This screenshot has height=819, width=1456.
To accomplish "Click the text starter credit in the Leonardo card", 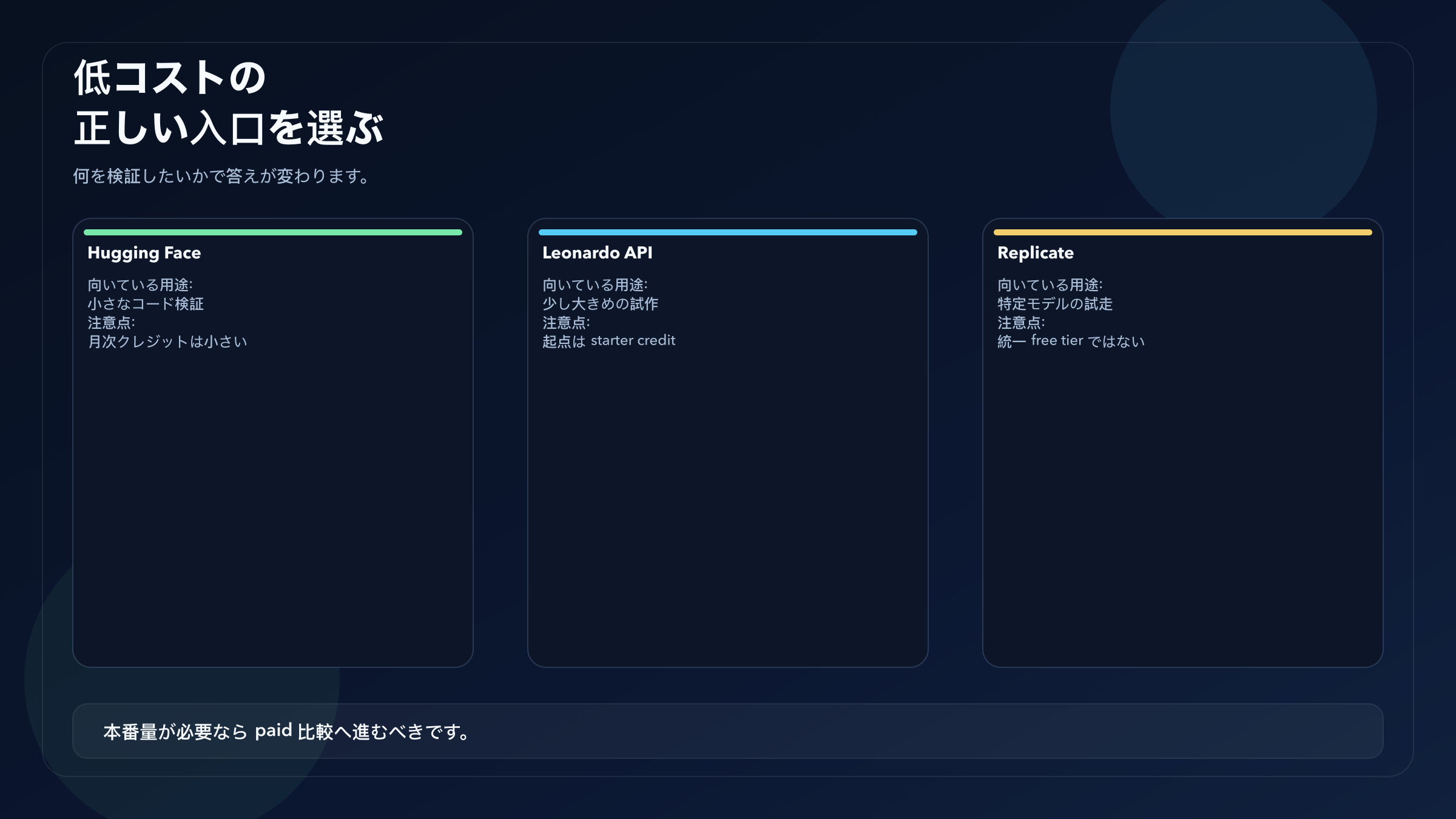I will coord(633,340).
